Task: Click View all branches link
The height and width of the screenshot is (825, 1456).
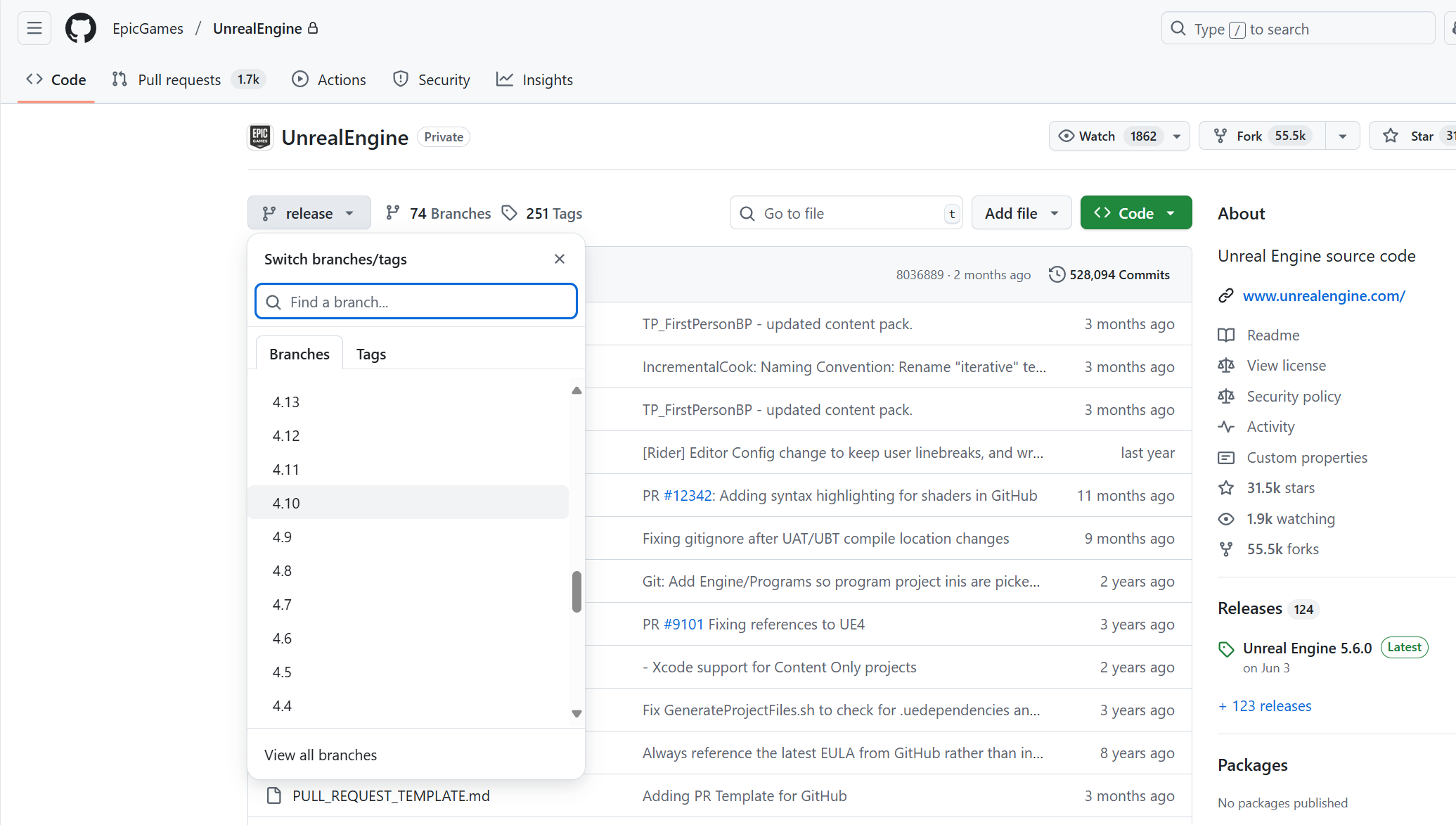Action: click(x=321, y=755)
